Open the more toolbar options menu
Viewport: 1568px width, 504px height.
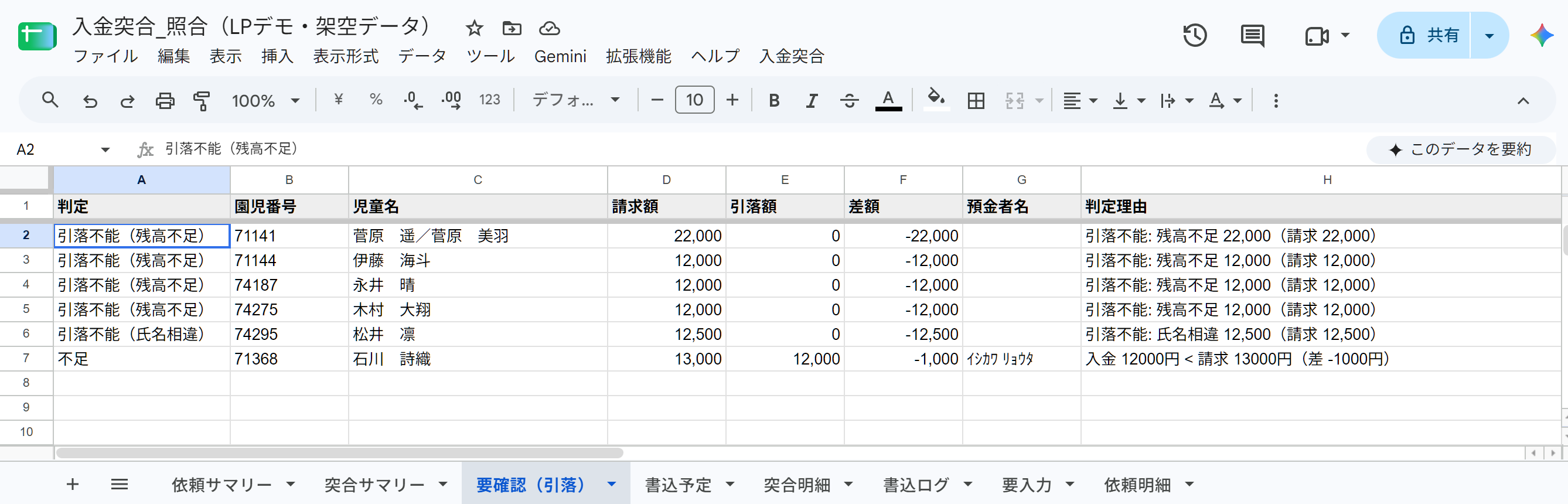point(1276,100)
